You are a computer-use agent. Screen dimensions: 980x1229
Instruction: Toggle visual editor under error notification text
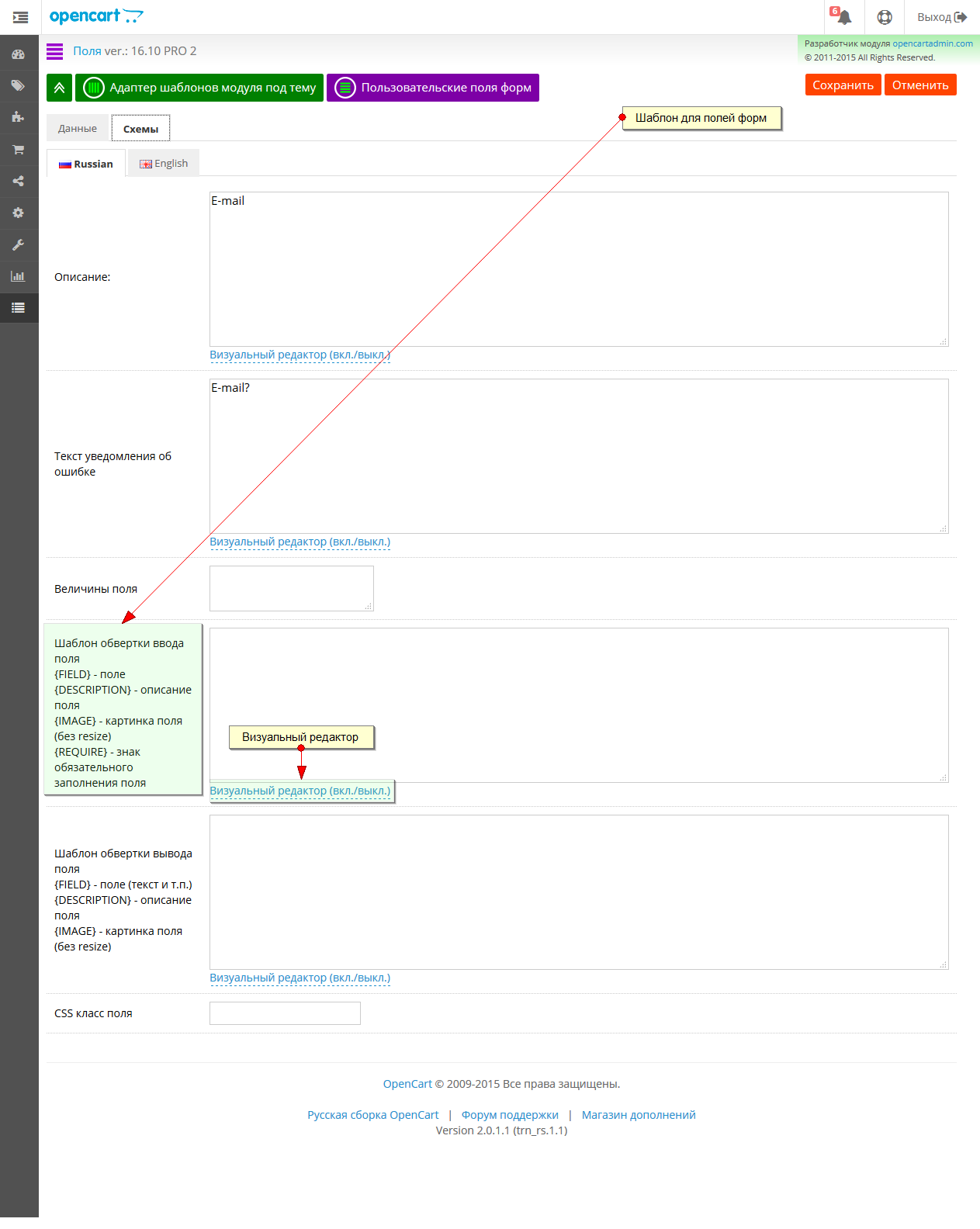point(300,542)
